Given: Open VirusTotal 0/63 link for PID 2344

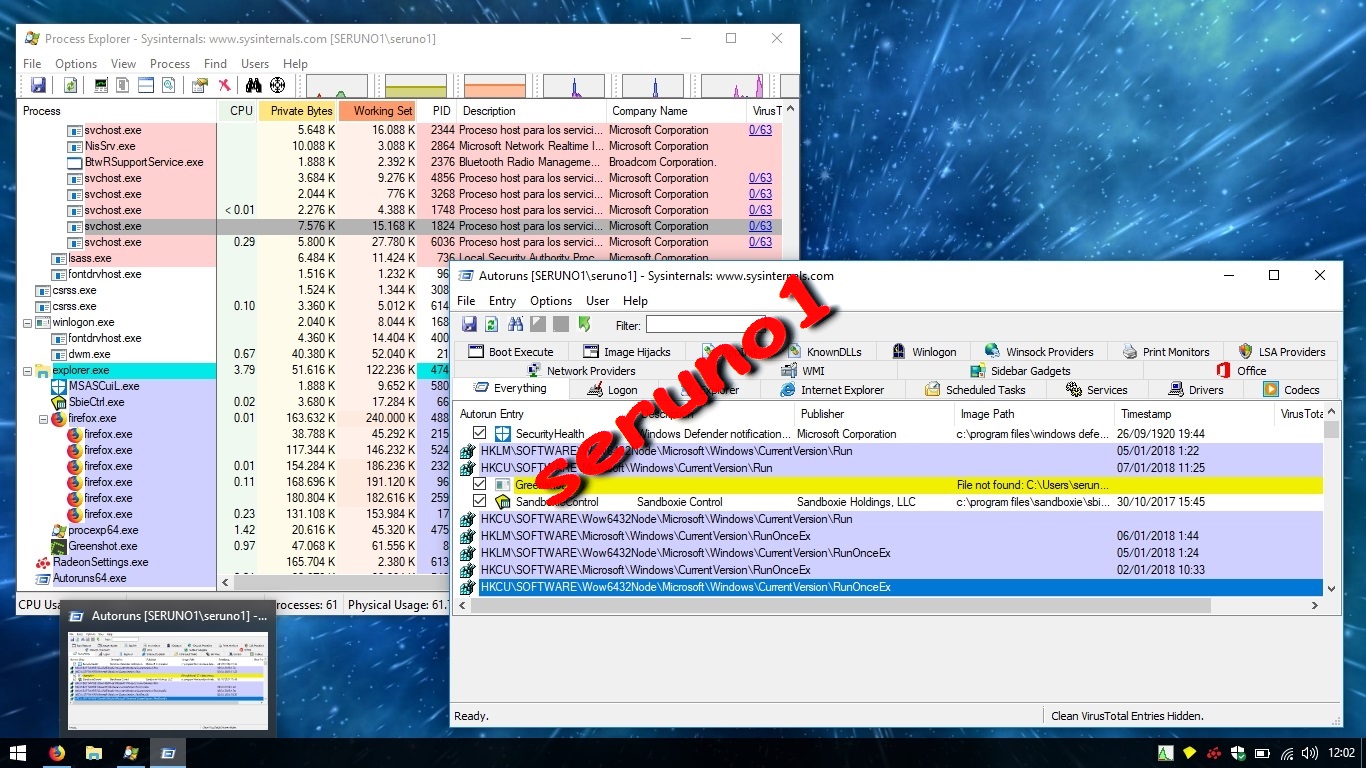Looking at the screenshot, I should tap(760, 130).
